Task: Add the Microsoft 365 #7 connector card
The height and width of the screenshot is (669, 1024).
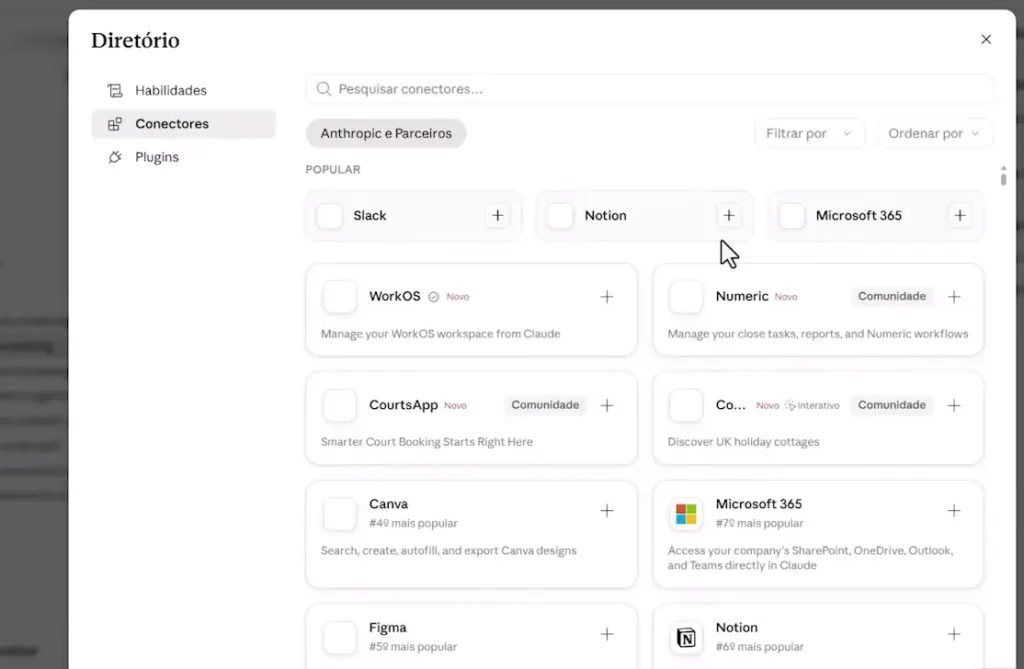Action: (954, 510)
